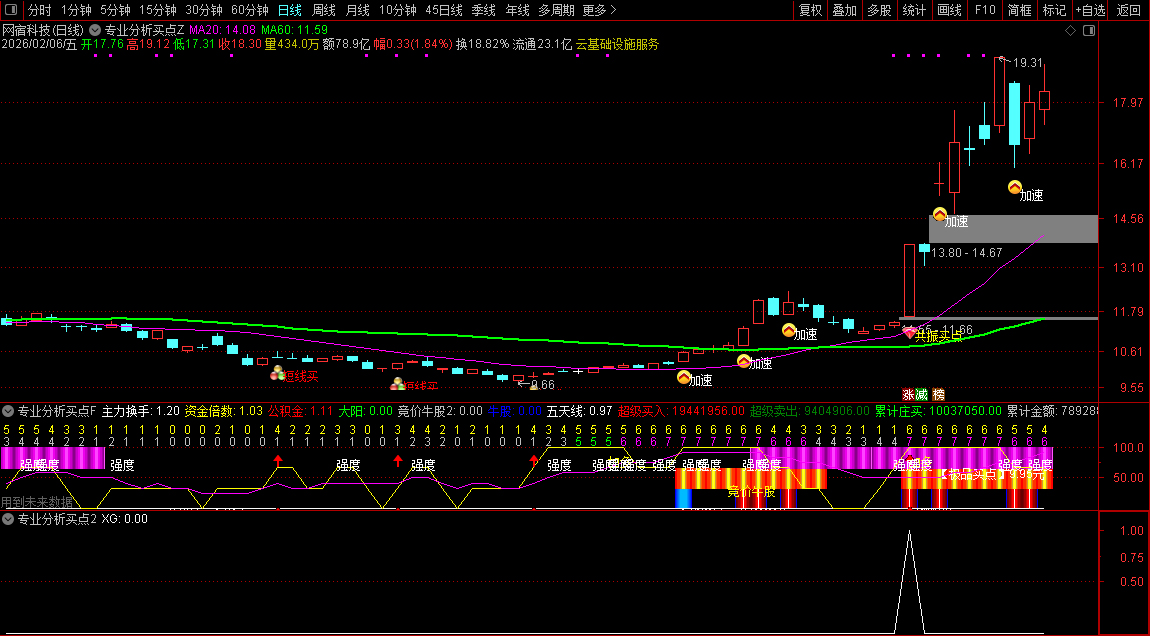
Task: Click the 共振买点 diamond marker
Action: [909, 332]
